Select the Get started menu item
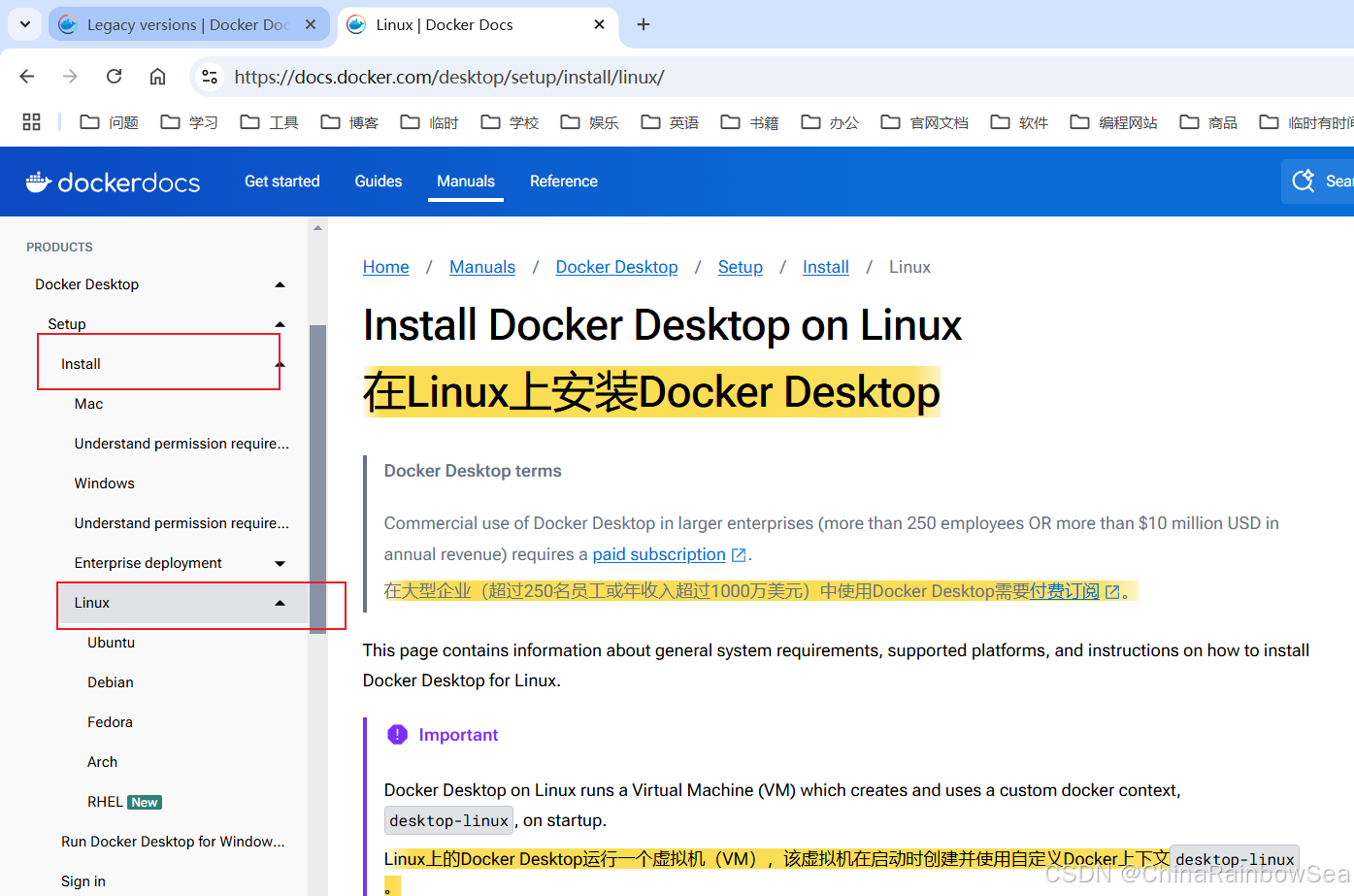 [281, 181]
